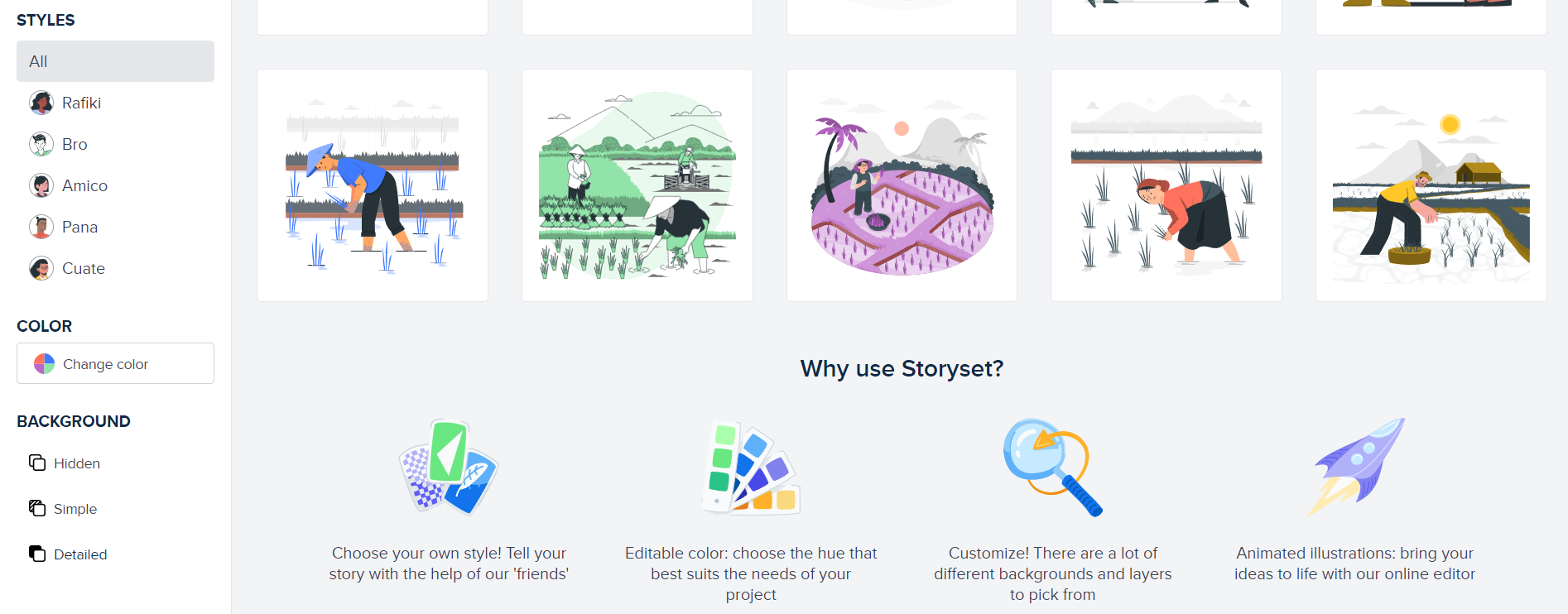Choose the Cuate style avatar icon
Image resolution: width=1568 pixels, height=614 pixels.
click(41, 268)
